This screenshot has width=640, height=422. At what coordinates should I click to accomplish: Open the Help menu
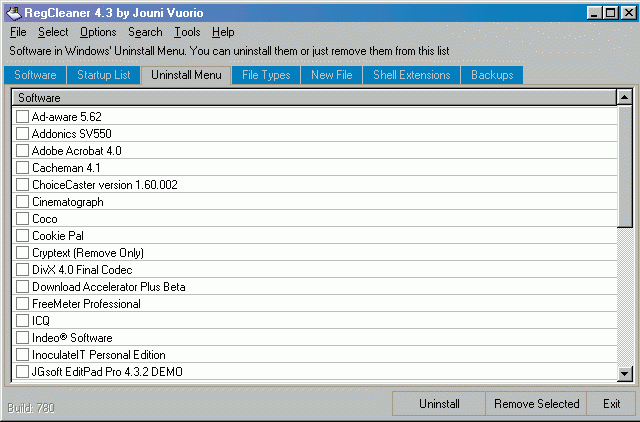pos(223,32)
